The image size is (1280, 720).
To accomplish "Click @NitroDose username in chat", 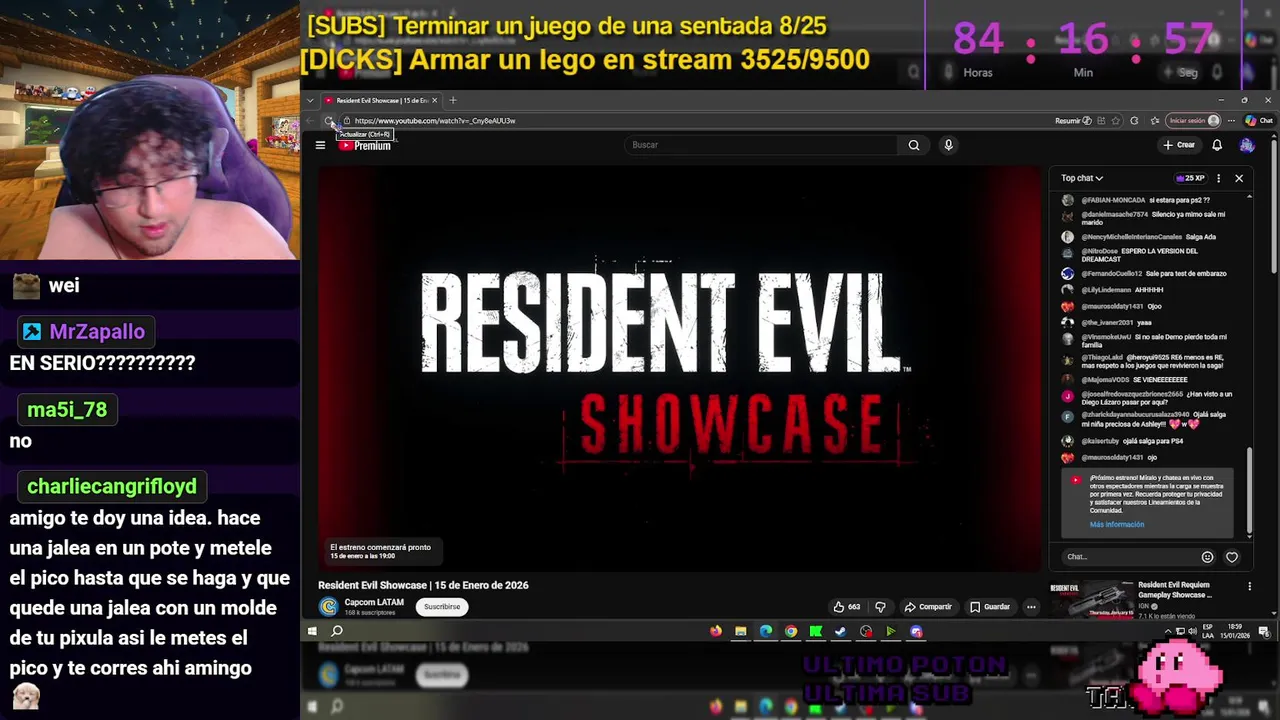I will (x=1100, y=251).
